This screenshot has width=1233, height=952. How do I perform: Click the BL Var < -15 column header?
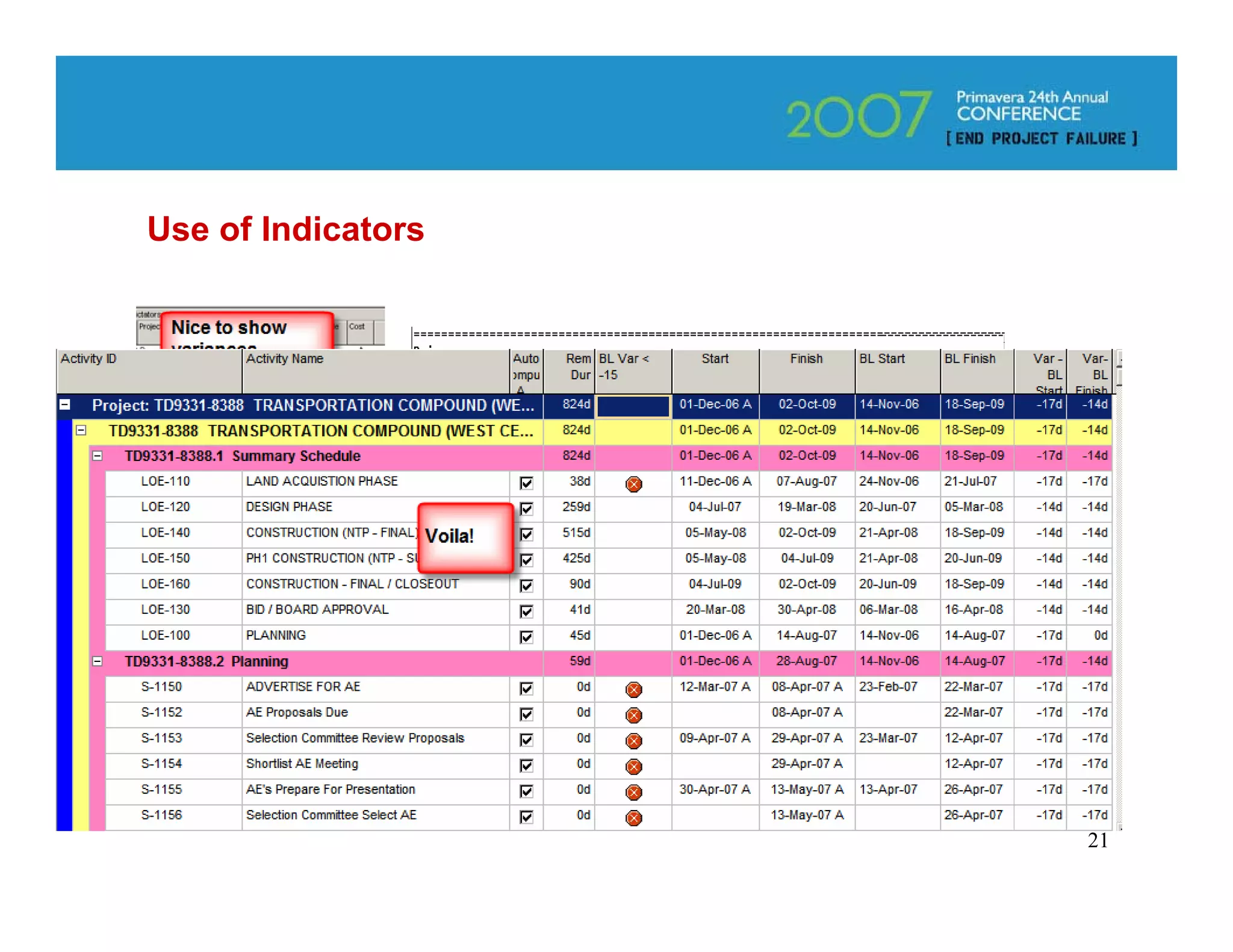633,371
